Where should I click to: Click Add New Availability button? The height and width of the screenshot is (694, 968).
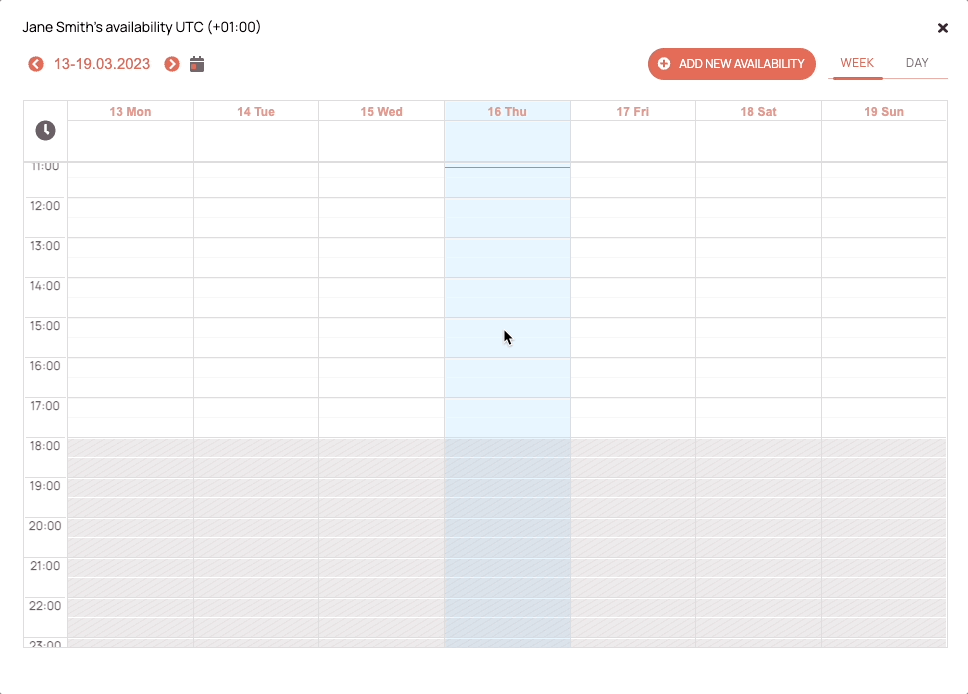click(732, 64)
